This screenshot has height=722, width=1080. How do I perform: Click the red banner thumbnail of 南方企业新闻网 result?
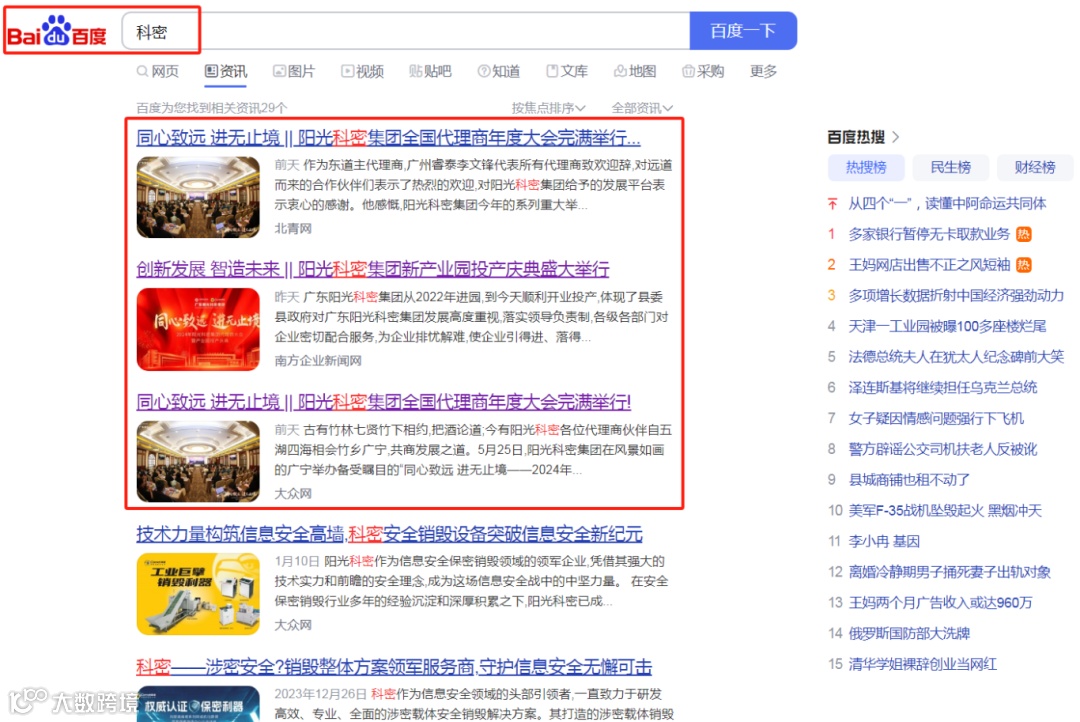click(198, 329)
